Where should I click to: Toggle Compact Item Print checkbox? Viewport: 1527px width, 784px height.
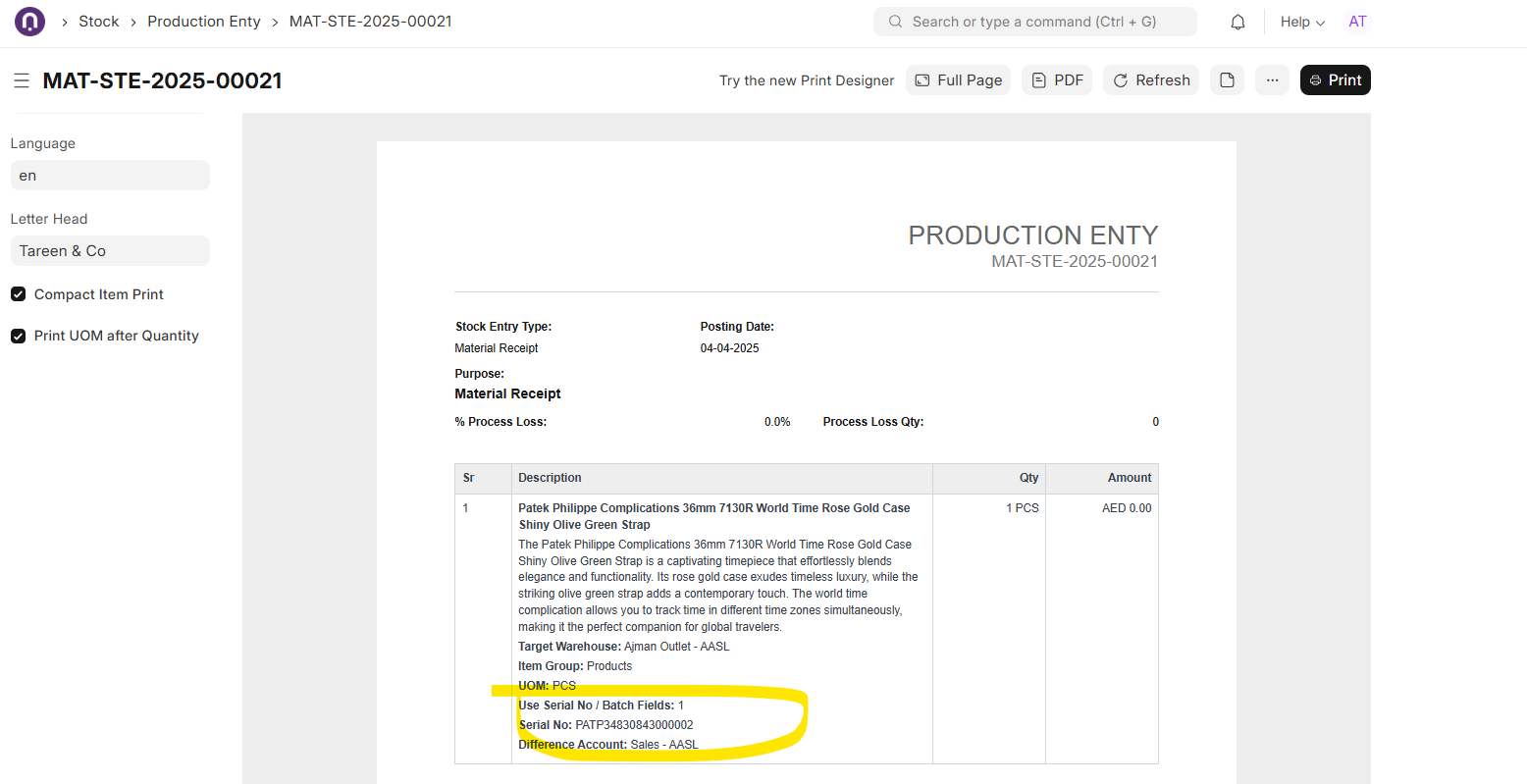(18, 294)
